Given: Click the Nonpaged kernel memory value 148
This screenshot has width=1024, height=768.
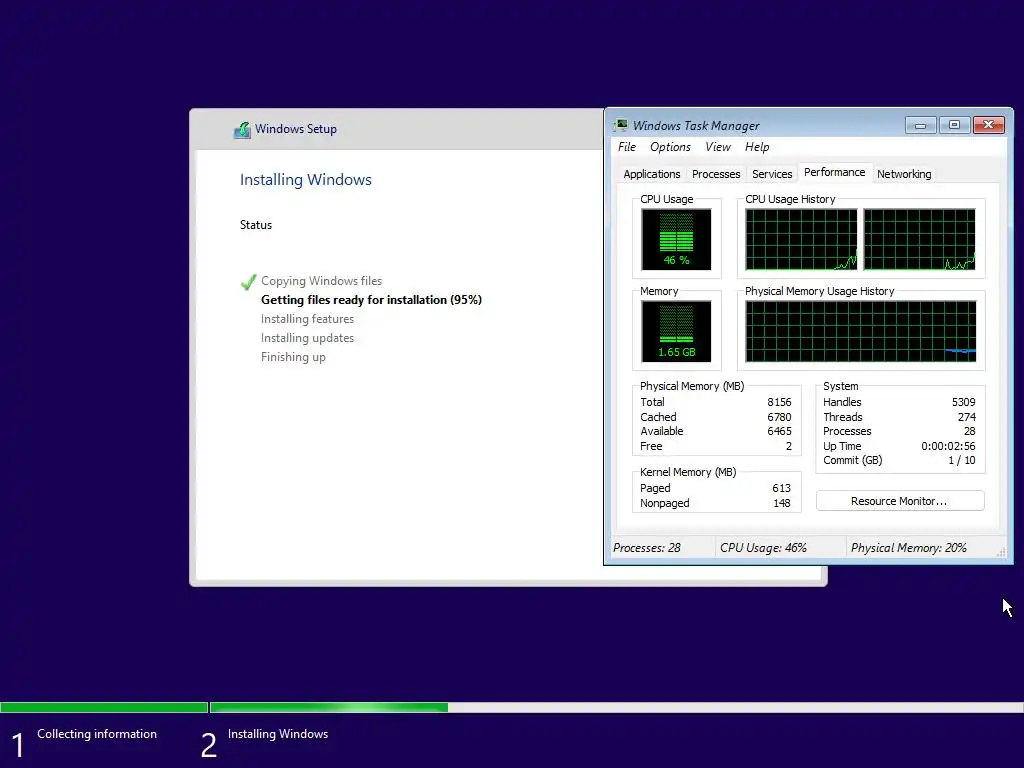Looking at the screenshot, I should pyautogui.click(x=782, y=503).
